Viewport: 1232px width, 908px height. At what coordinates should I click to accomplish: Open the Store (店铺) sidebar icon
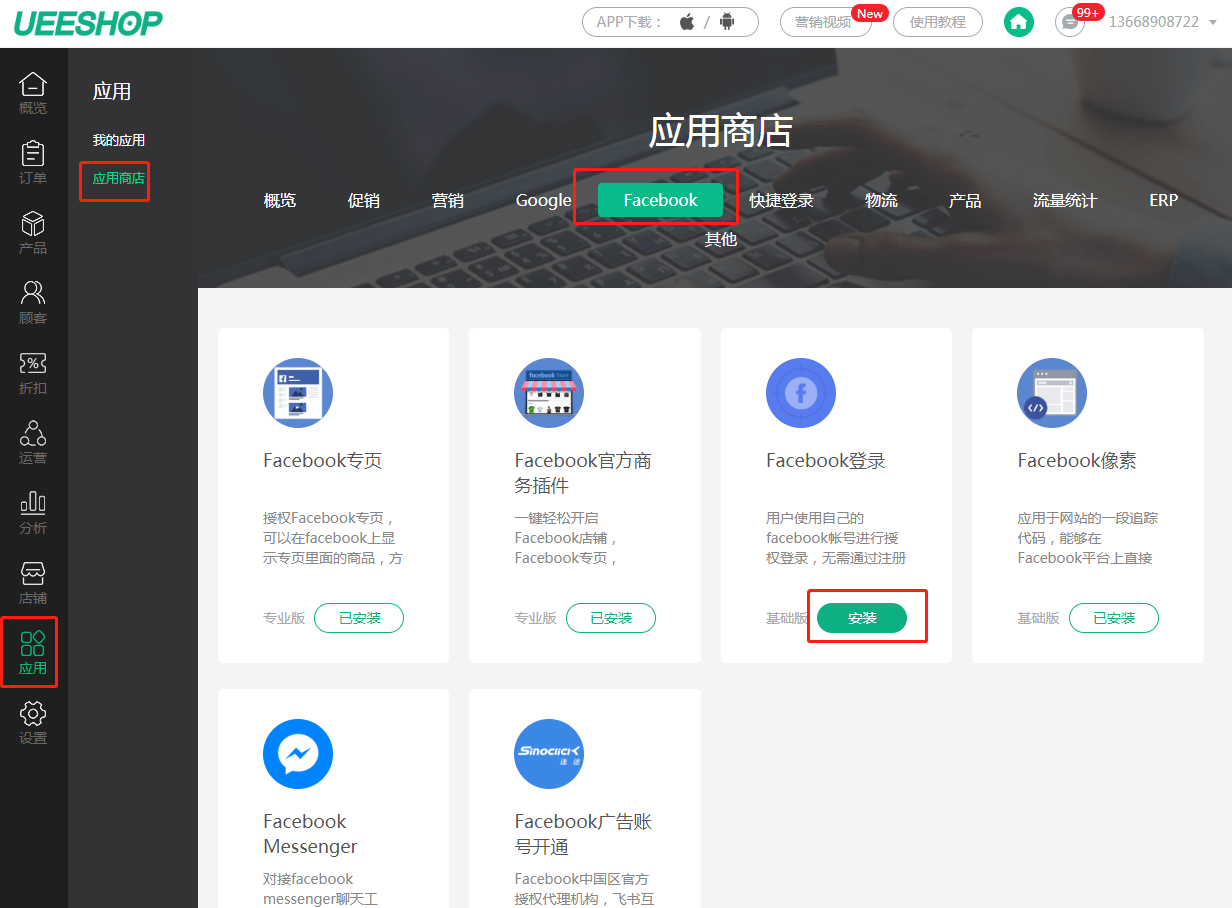pos(33,583)
